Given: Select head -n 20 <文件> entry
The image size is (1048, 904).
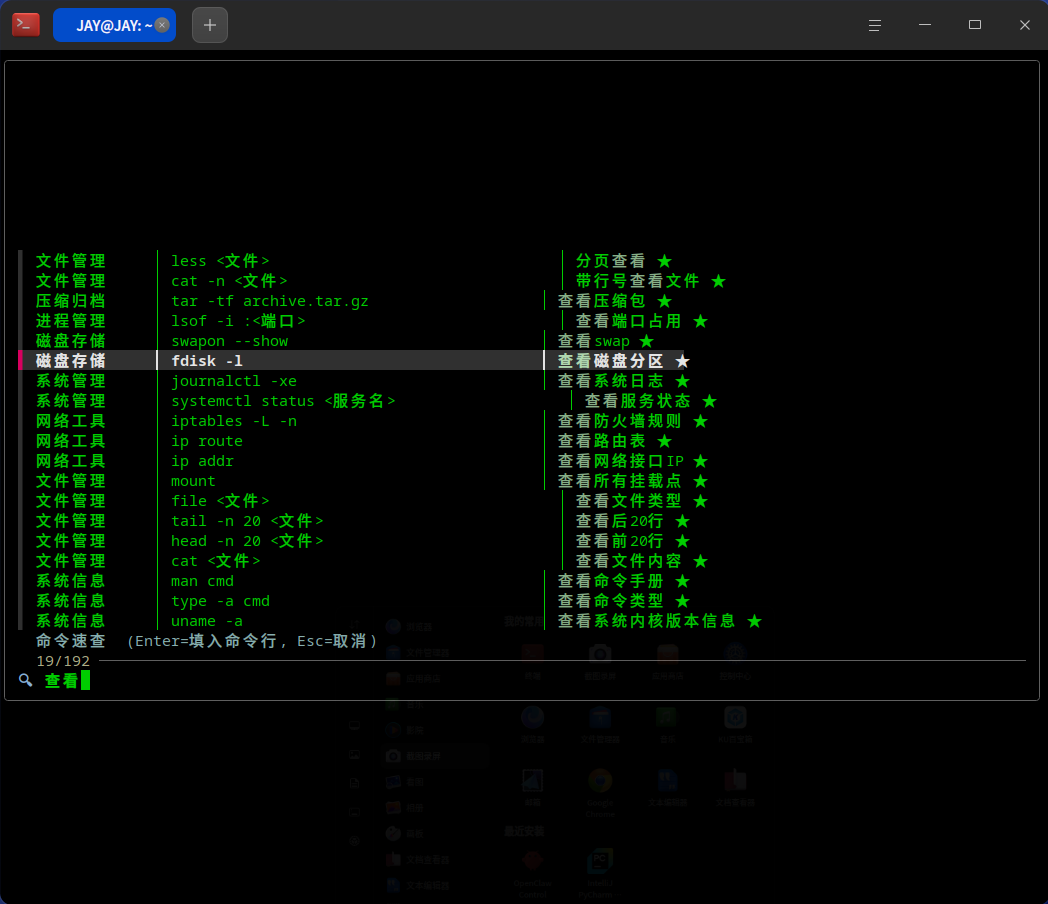Looking at the screenshot, I should [247, 541].
